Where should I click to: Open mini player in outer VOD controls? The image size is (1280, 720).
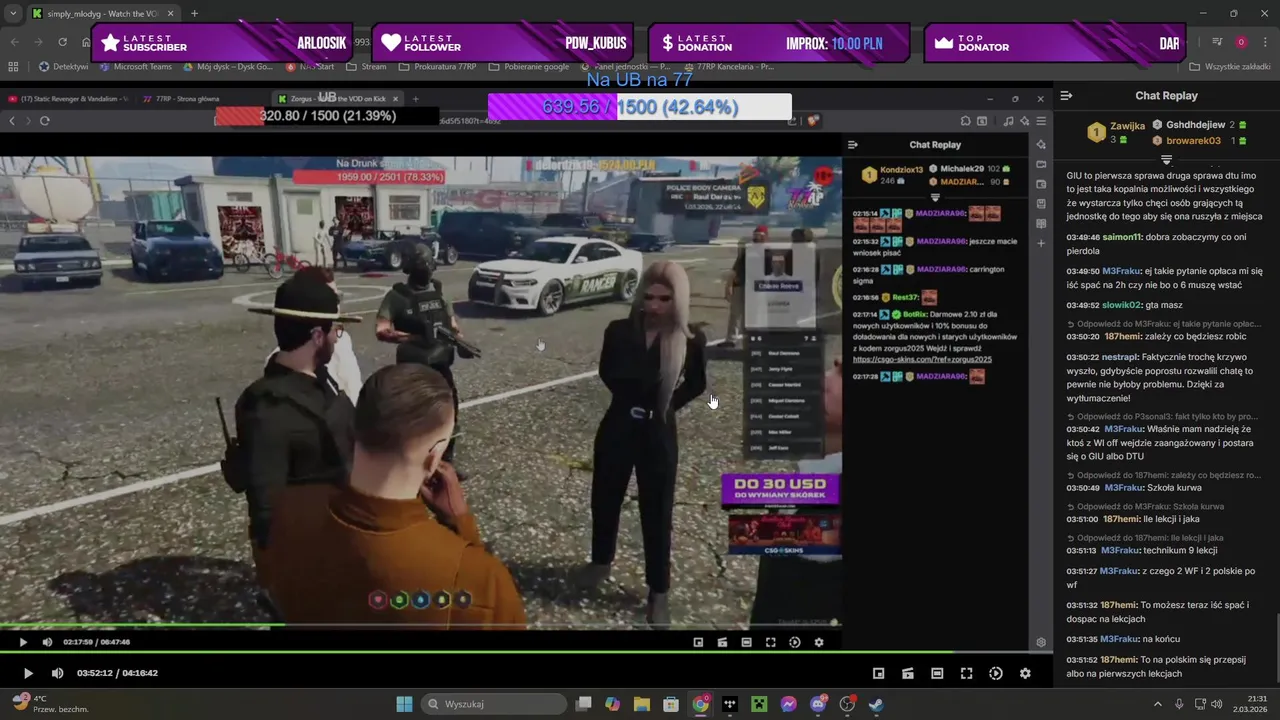(x=878, y=674)
